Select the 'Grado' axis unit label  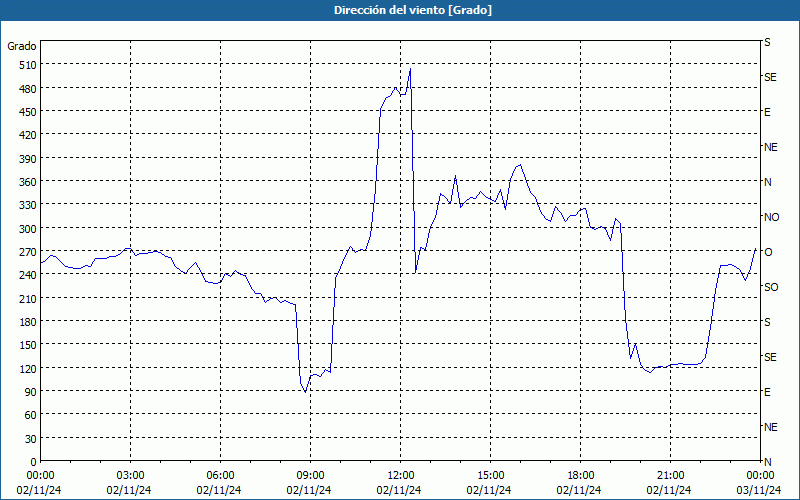tap(22, 46)
